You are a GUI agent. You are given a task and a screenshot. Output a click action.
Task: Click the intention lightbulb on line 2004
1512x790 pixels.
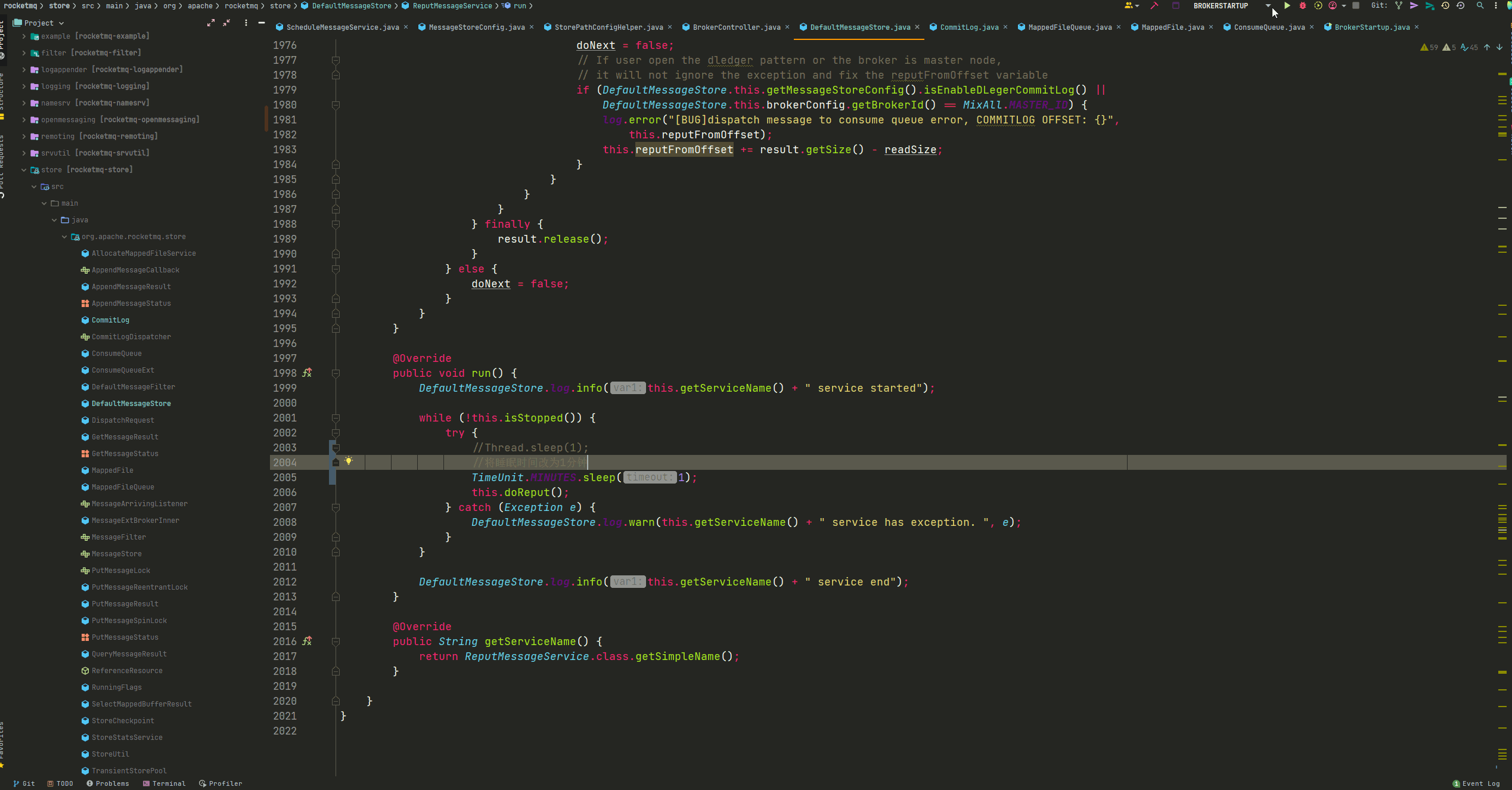tap(349, 460)
